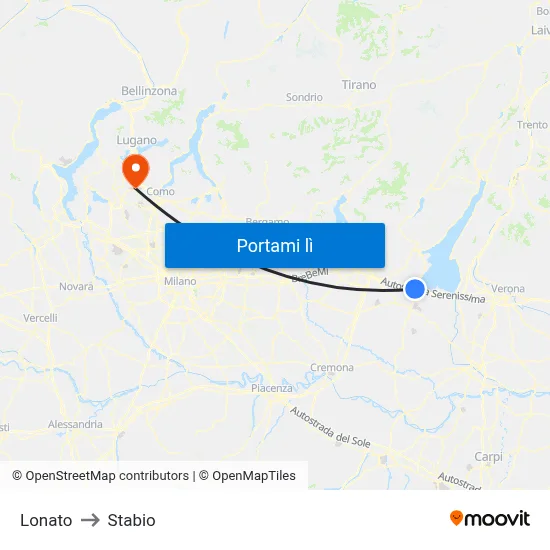Image resolution: width=550 pixels, height=550 pixels.
Task: Click the blue origin dot at Lonato
Action: coord(415,289)
